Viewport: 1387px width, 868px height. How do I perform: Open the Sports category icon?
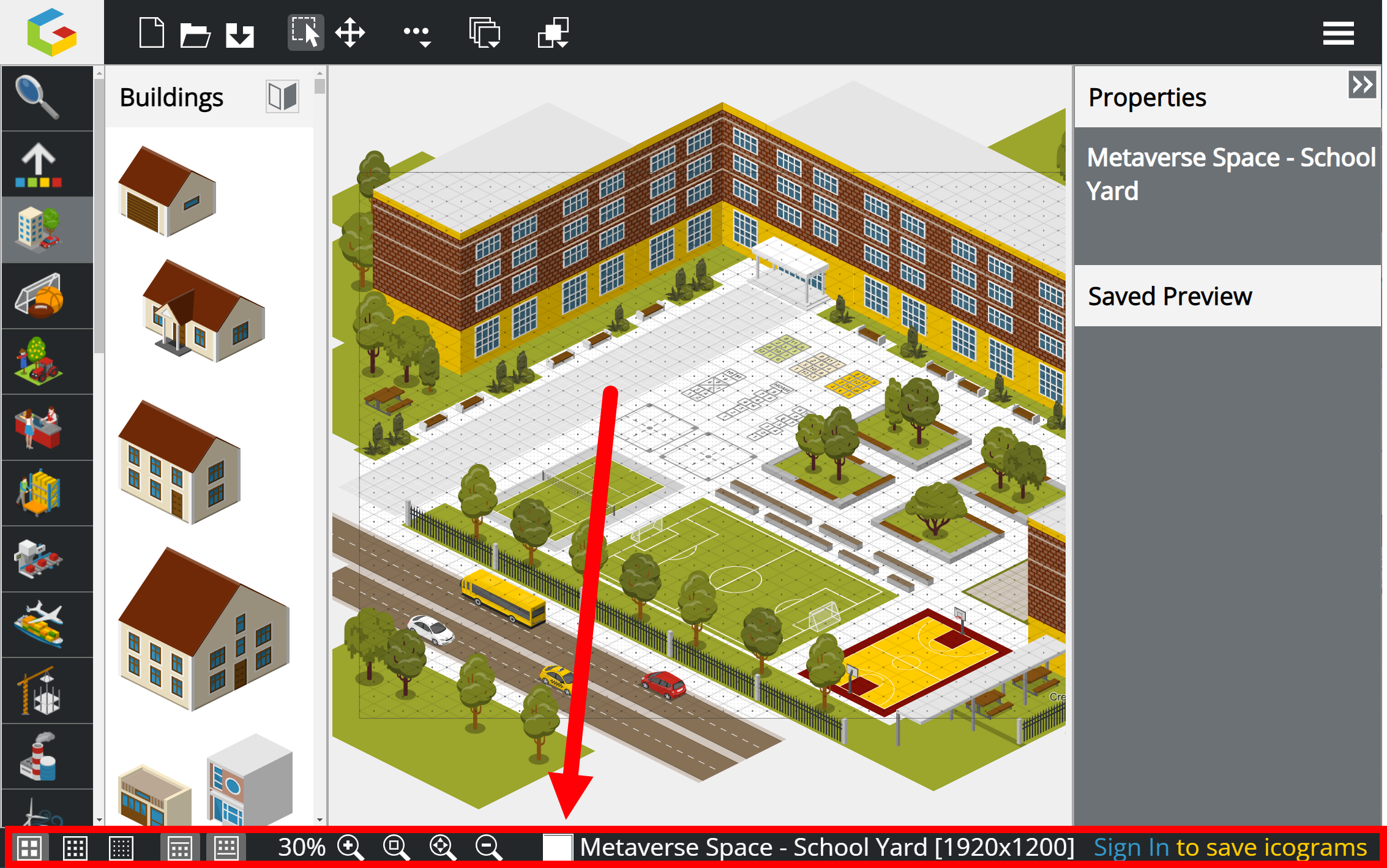click(x=39, y=296)
